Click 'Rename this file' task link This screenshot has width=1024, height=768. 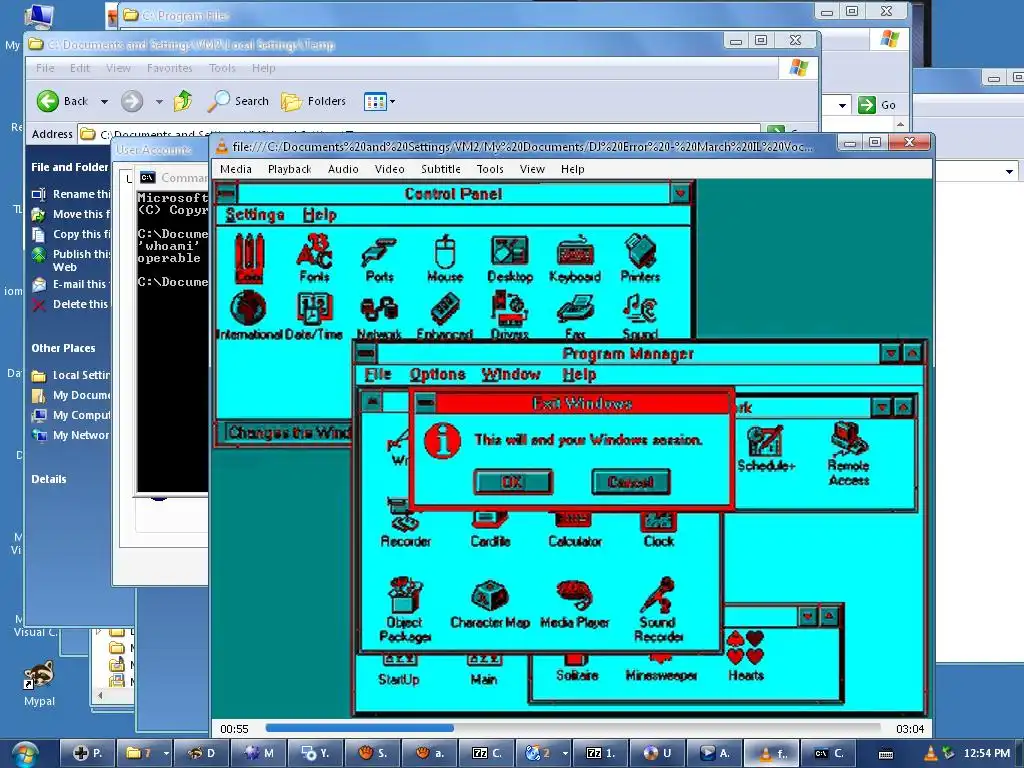71,194
